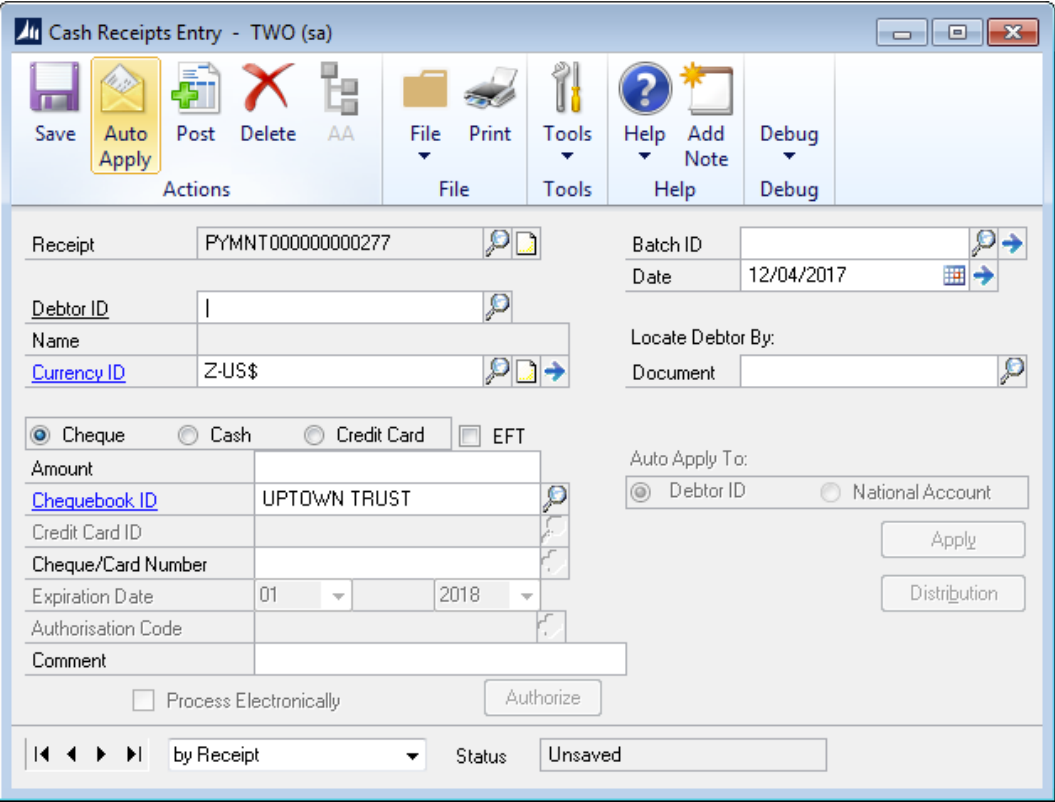
Task: Open the File dropdown menu
Action: point(425,143)
